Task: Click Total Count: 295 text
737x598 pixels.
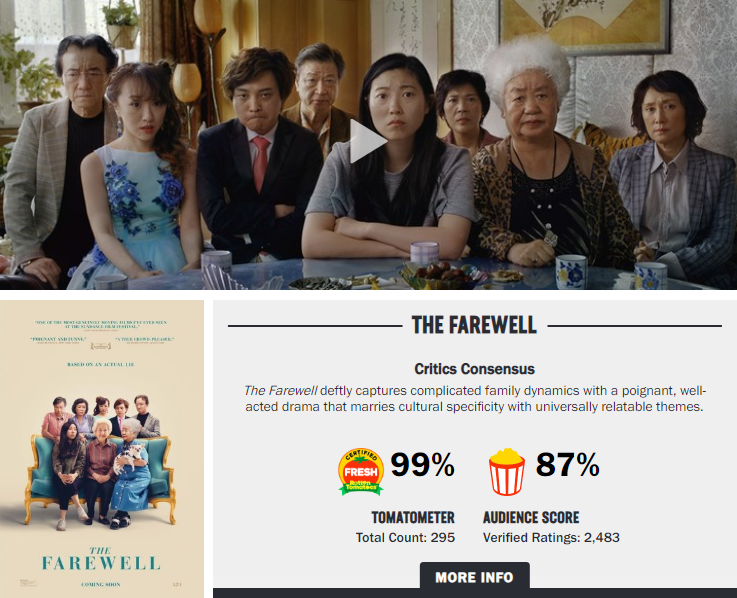Action: (x=405, y=537)
